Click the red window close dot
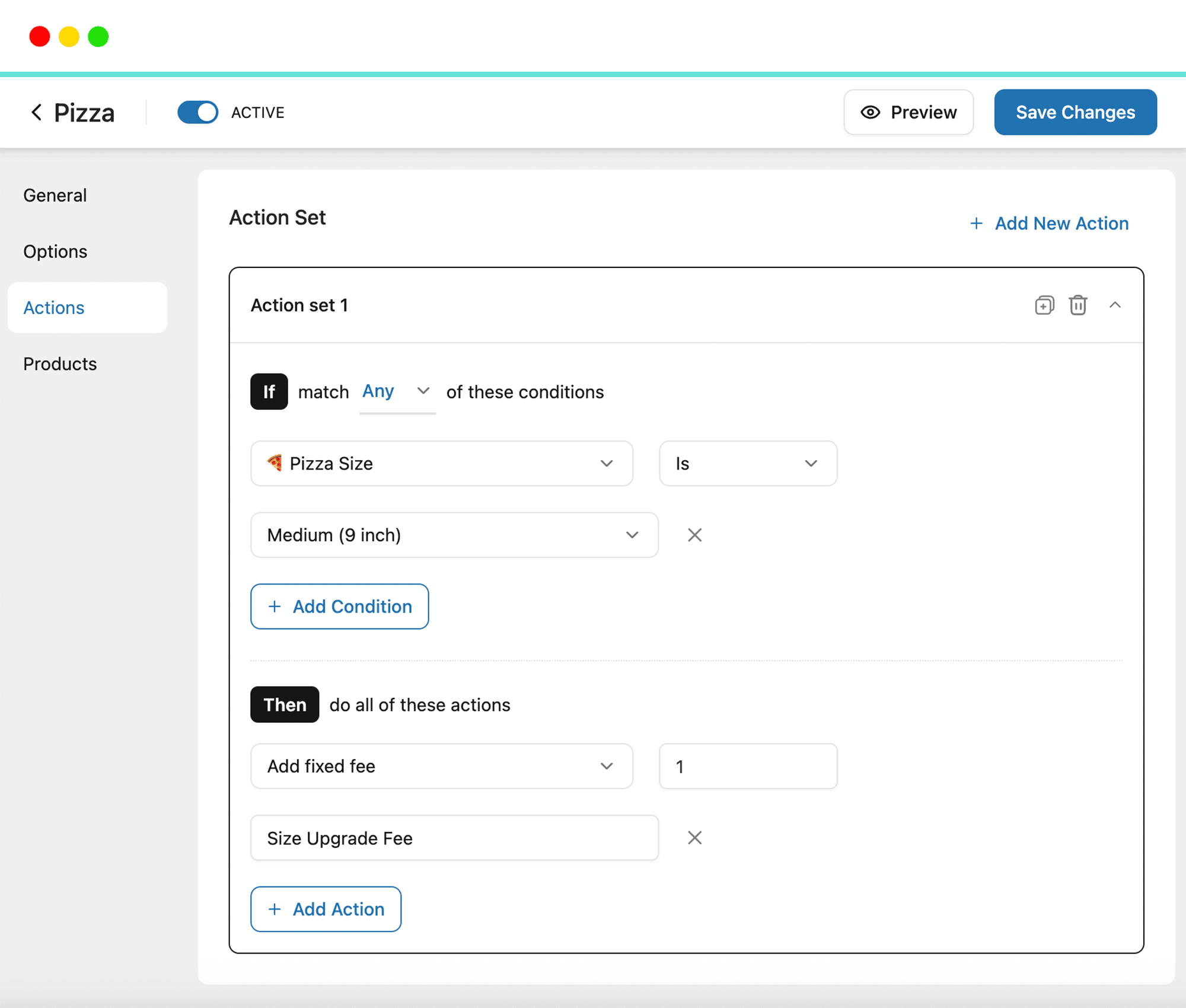 pyautogui.click(x=40, y=36)
